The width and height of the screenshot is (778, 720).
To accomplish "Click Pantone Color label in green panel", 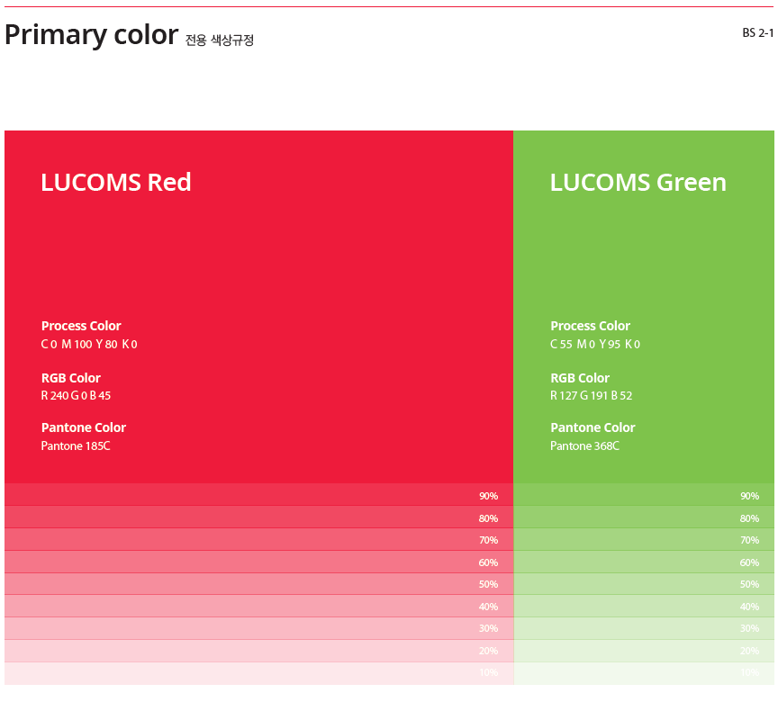I will 592,428.
